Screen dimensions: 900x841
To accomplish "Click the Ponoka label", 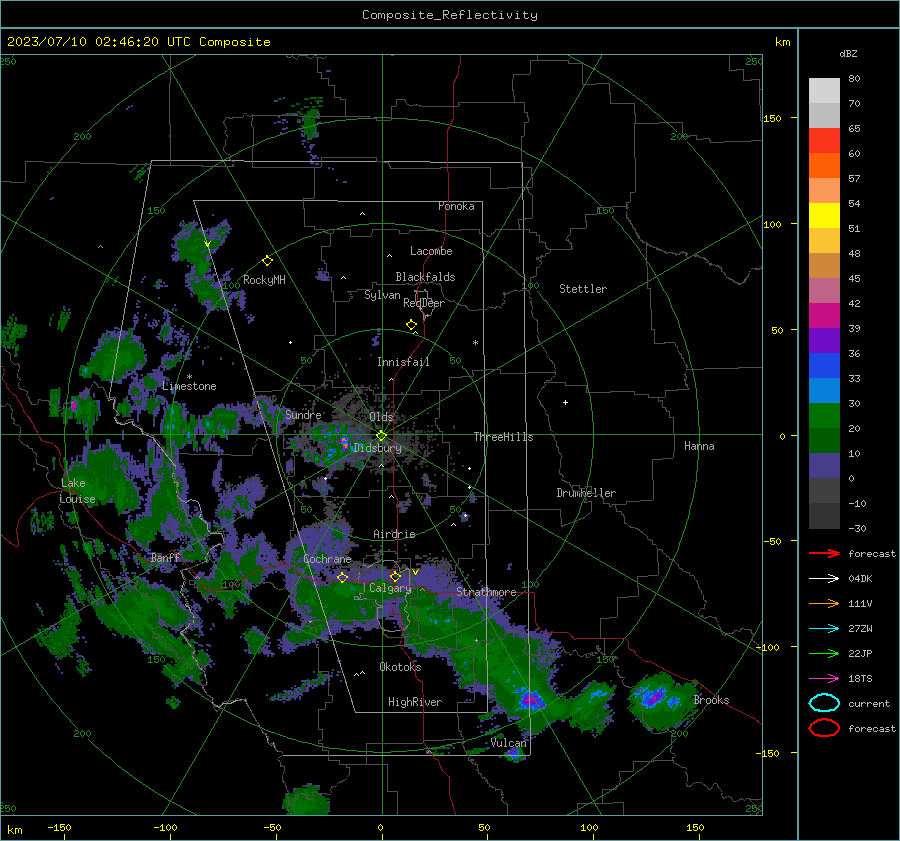I will [456, 206].
